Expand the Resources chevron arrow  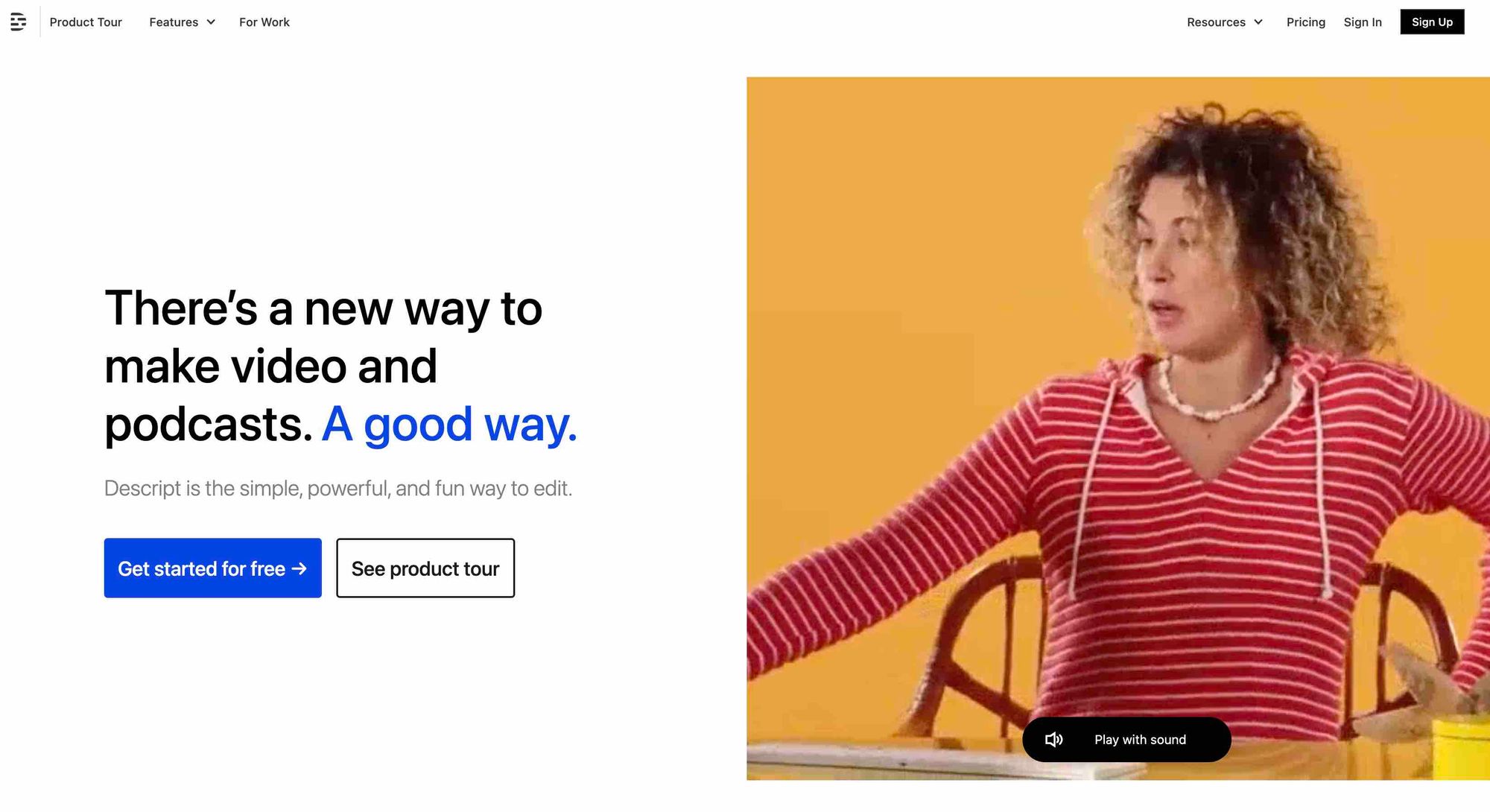pyautogui.click(x=1258, y=22)
